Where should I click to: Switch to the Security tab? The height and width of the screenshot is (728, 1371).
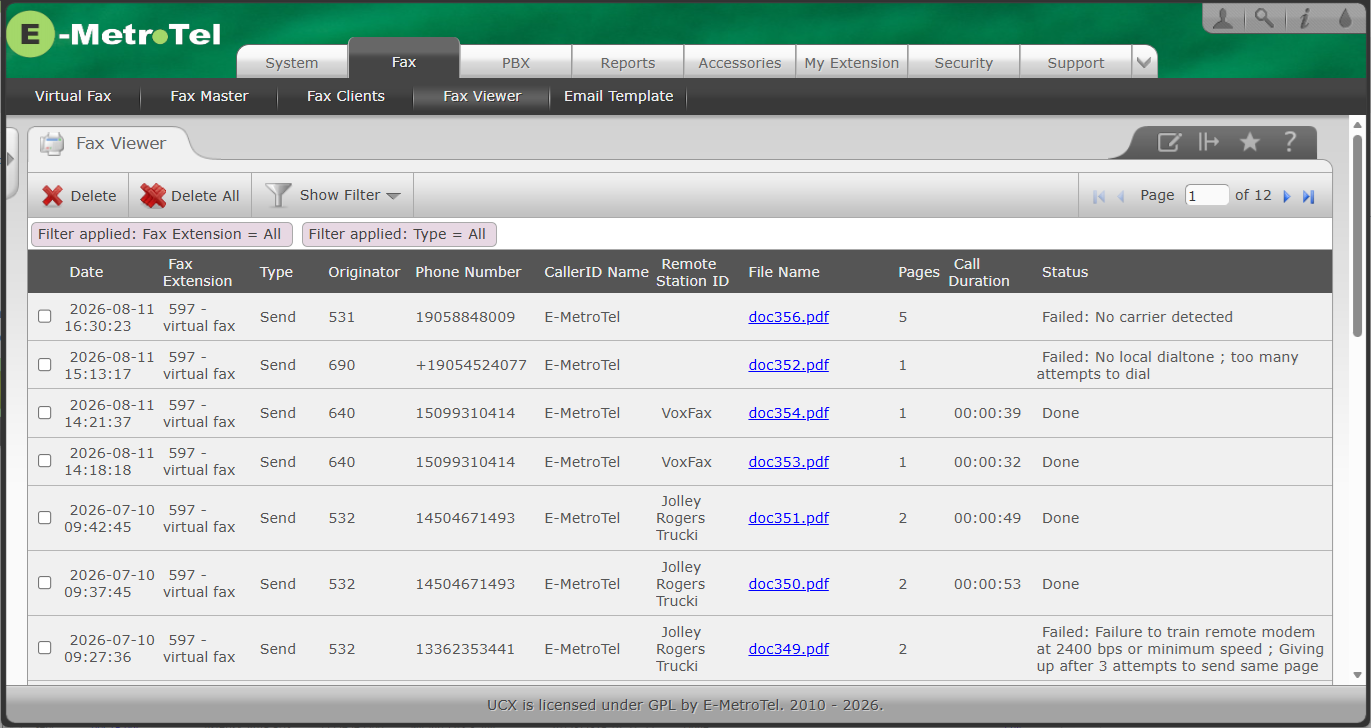pyautogui.click(x=964, y=62)
